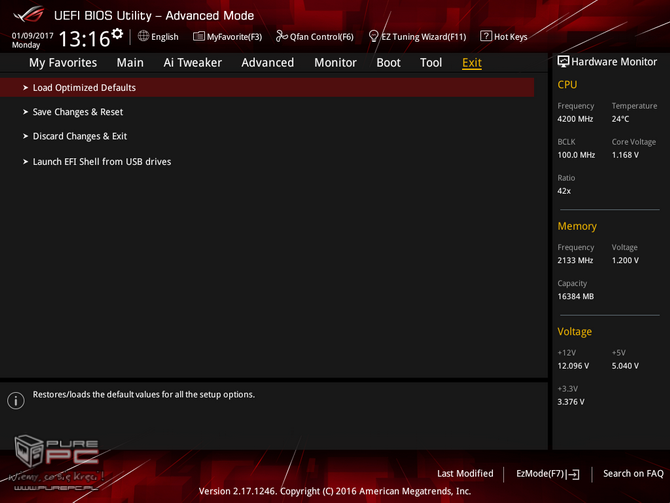Click memory capacity 16384 MB
This screenshot has width=670, height=503.
point(576,296)
